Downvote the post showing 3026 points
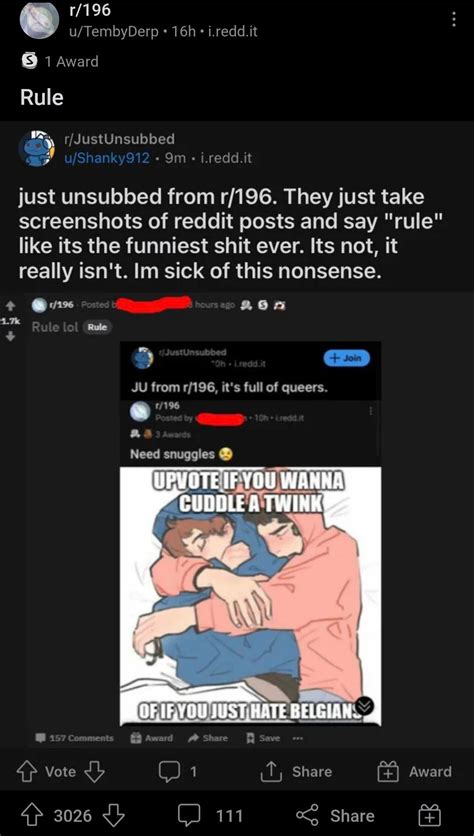Image resolution: width=474 pixels, height=836 pixels. 114,815
